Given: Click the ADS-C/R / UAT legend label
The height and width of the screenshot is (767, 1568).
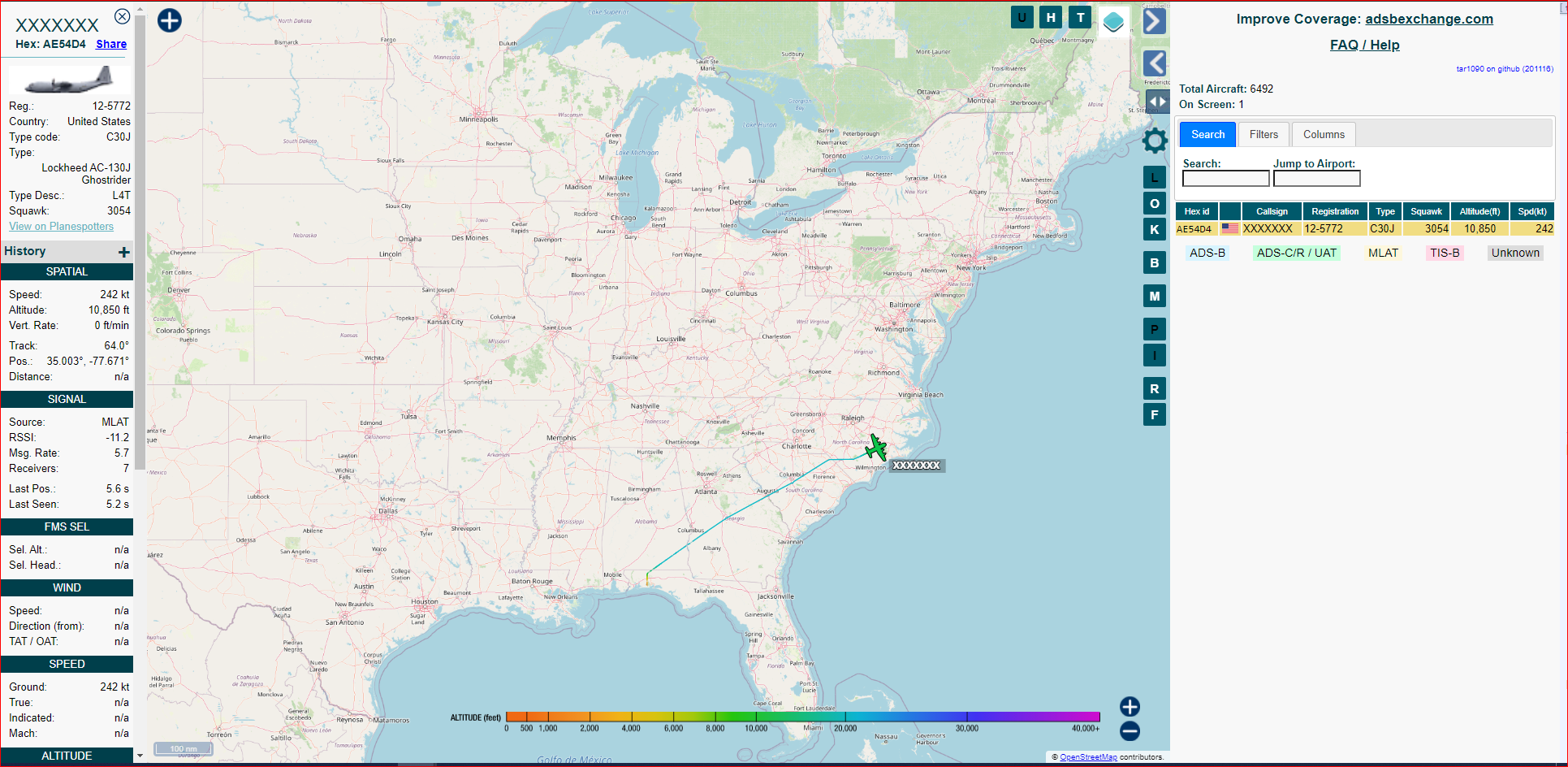Looking at the screenshot, I should [x=1296, y=253].
